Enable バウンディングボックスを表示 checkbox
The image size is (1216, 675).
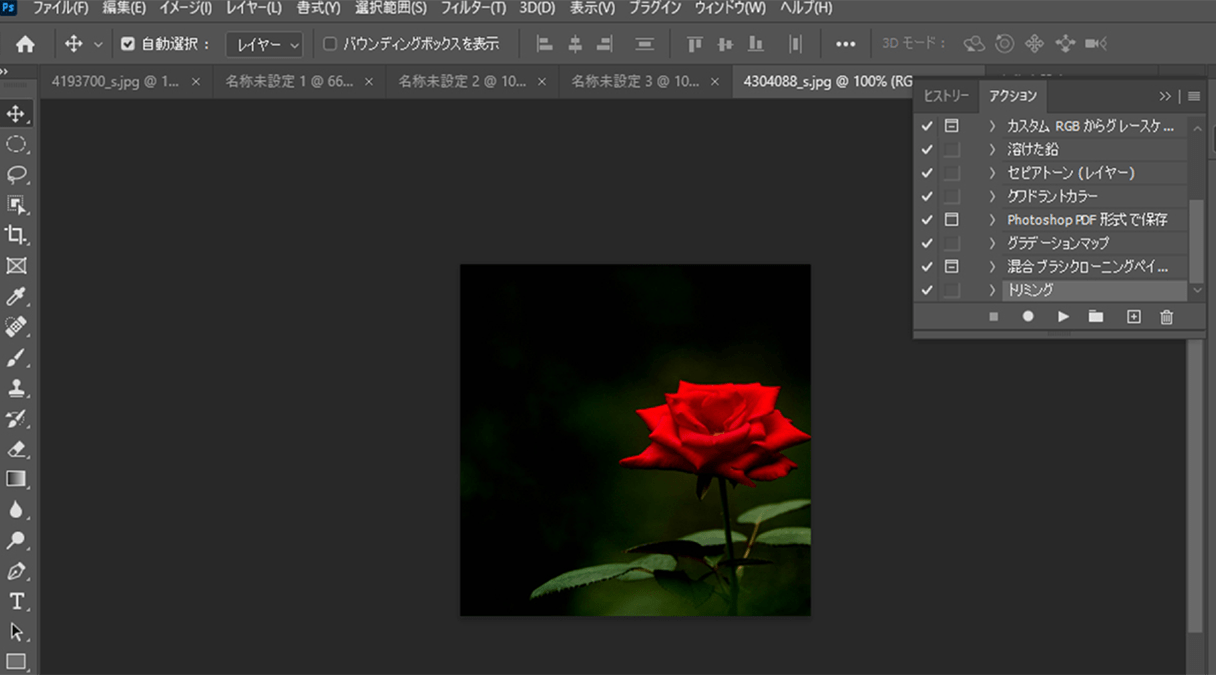point(331,44)
